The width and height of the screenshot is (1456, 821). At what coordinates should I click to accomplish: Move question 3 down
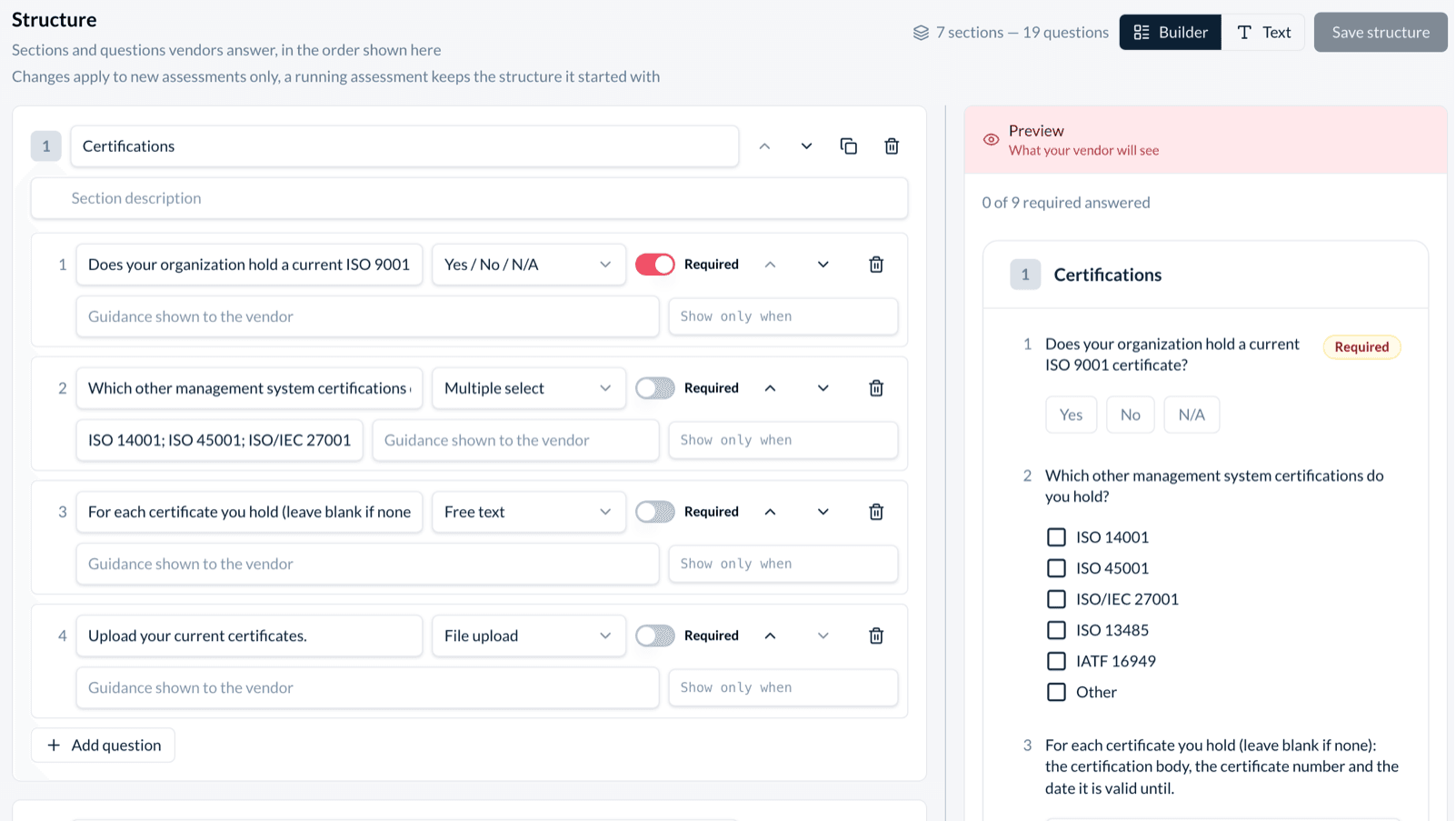click(x=823, y=512)
